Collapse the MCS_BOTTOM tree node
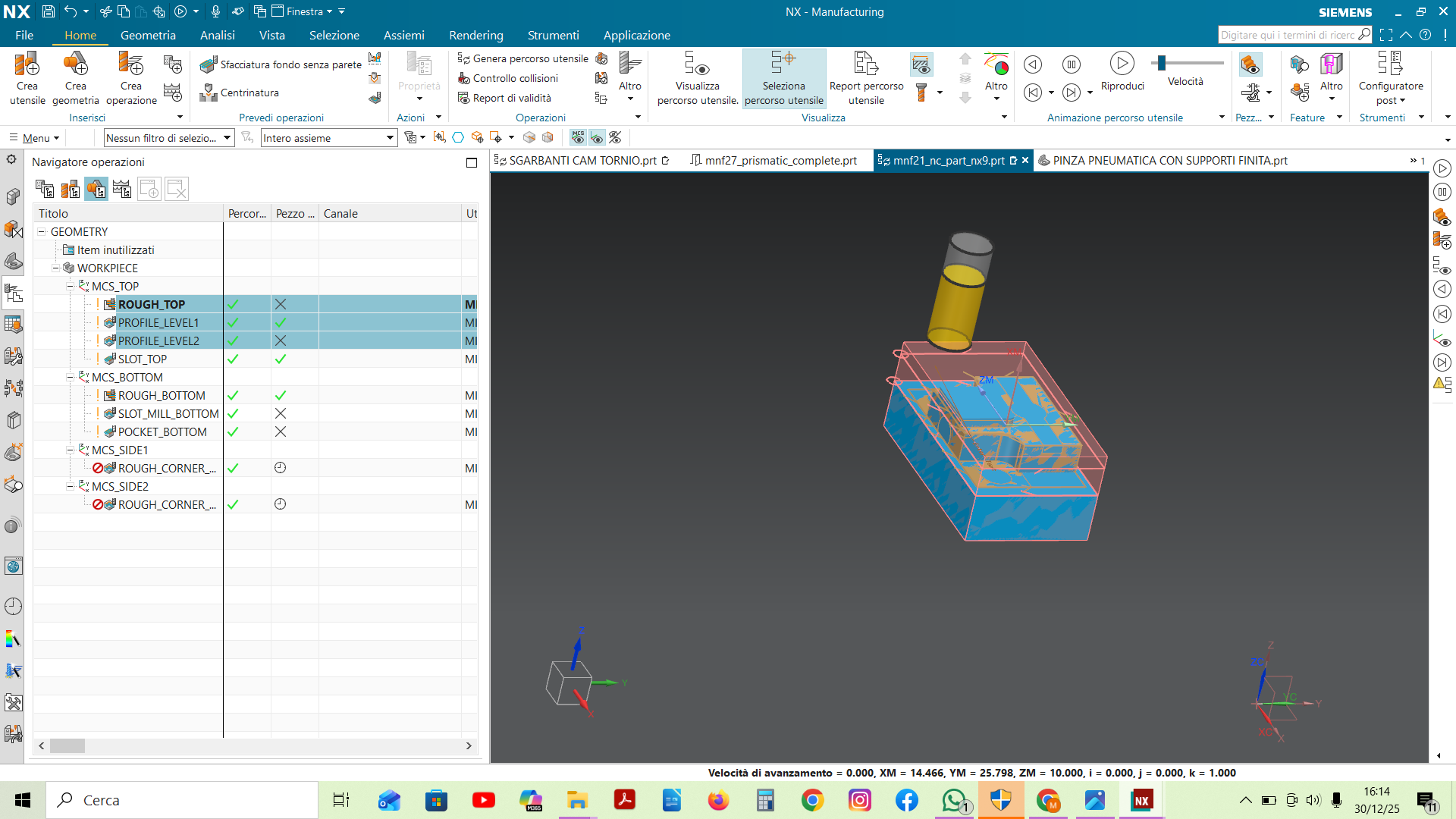 click(x=70, y=377)
